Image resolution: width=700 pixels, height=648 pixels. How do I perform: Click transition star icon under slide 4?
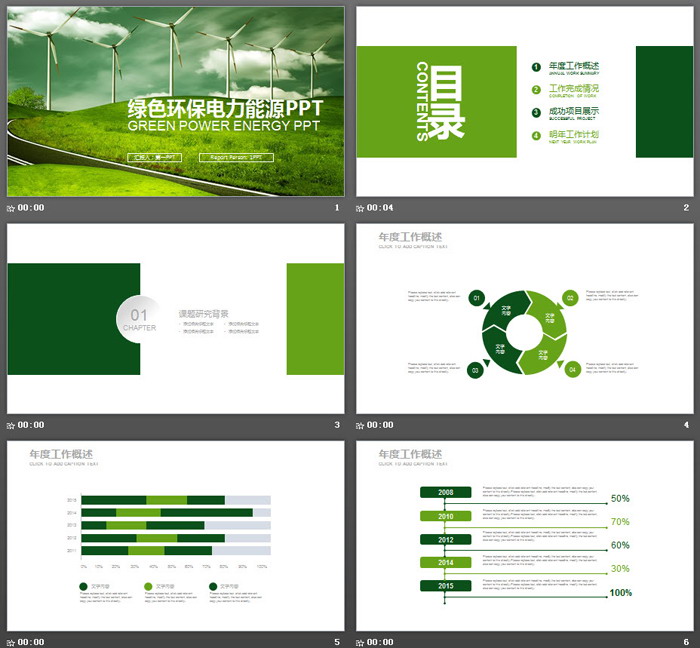[x=361, y=425]
